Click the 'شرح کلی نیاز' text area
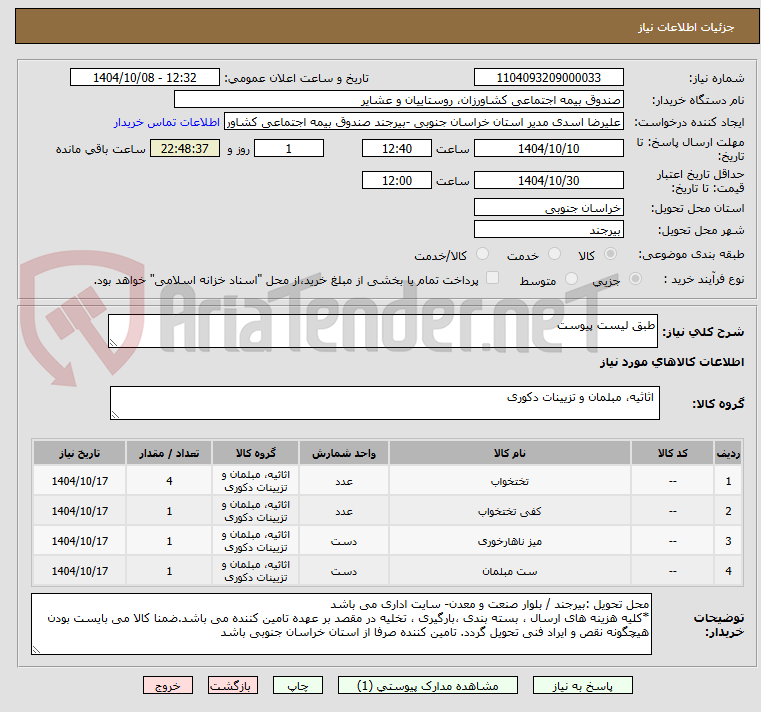Viewport: 761px width, 712px height. tap(383, 332)
